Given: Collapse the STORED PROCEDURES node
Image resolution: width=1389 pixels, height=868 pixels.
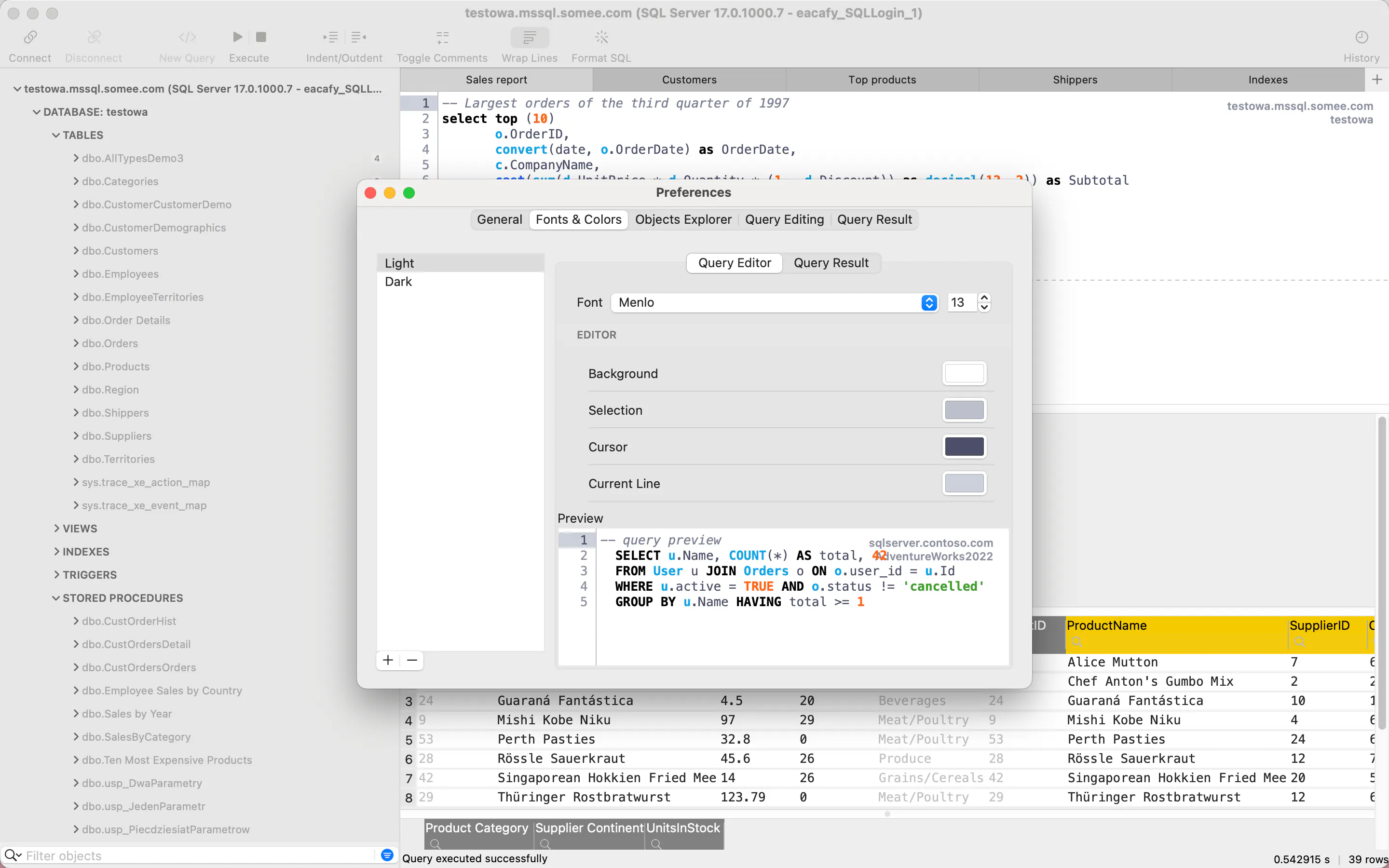Looking at the screenshot, I should pyautogui.click(x=55, y=598).
